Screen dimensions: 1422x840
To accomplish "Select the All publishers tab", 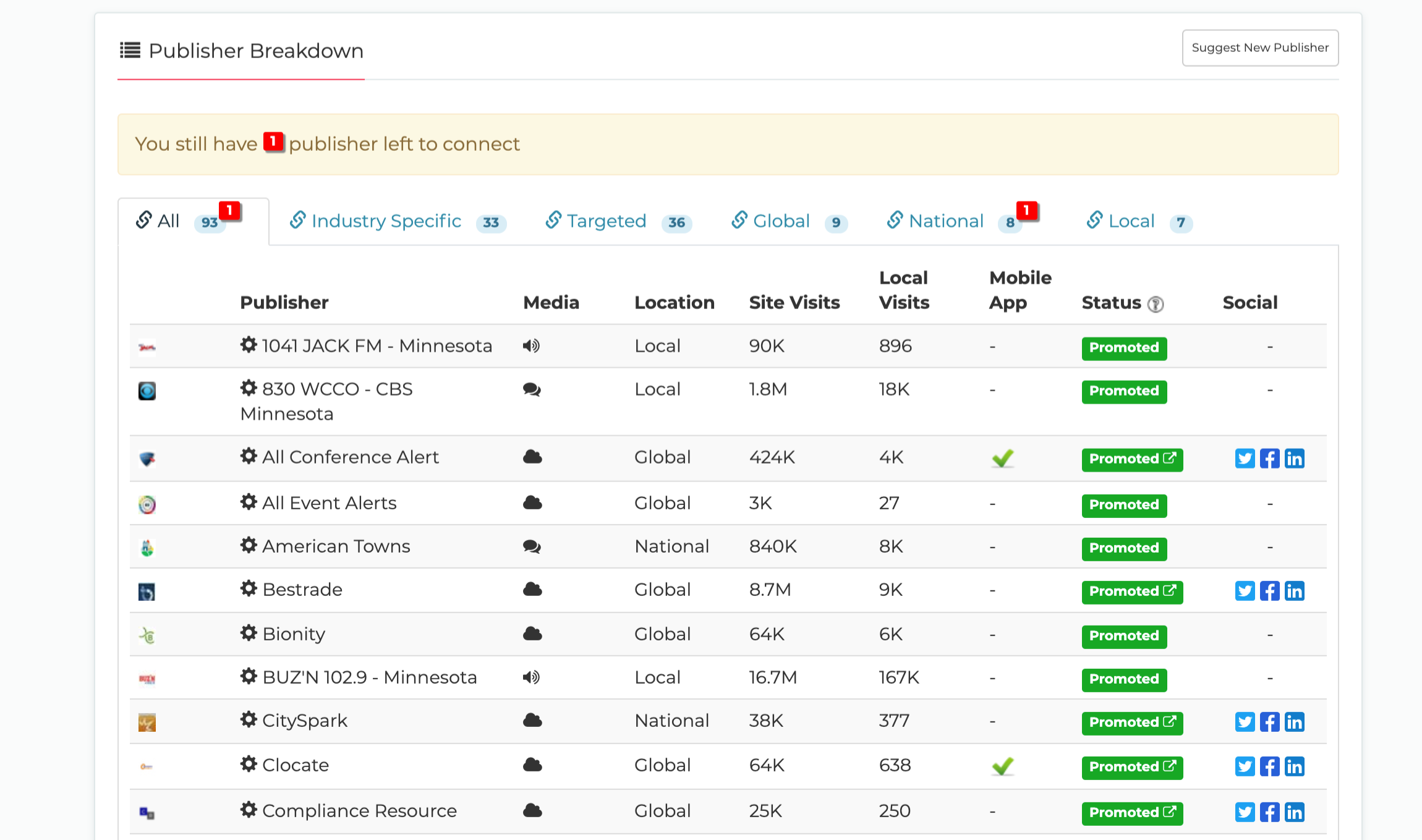I will (x=193, y=221).
